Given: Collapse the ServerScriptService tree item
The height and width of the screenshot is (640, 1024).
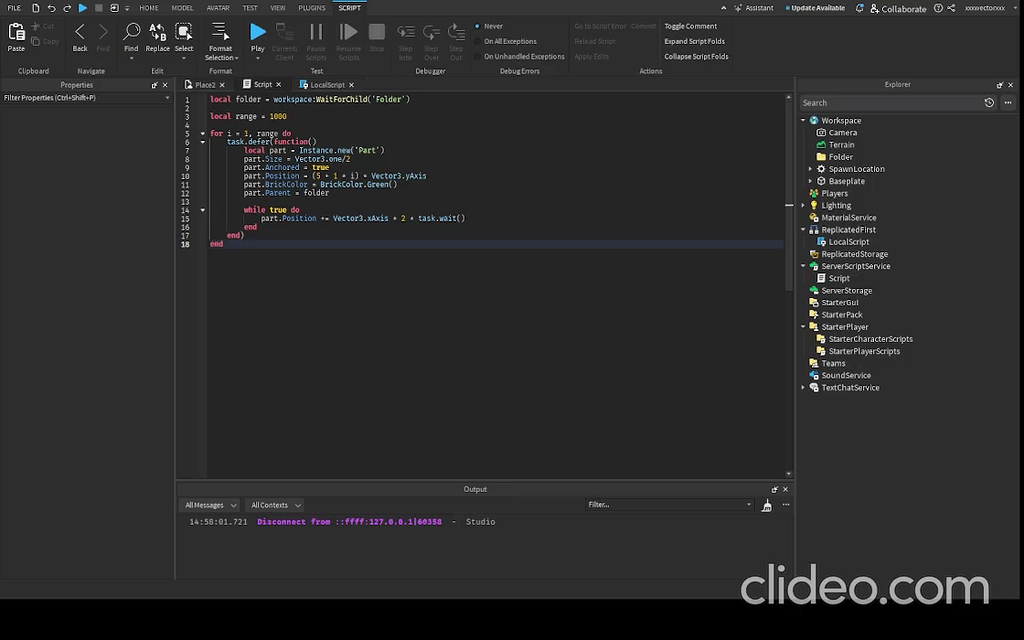Looking at the screenshot, I should pos(805,266).
